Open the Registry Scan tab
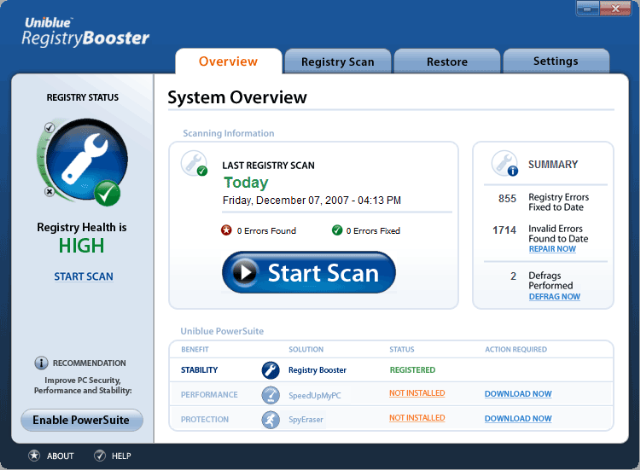640x470 pixels. [338, 62]
